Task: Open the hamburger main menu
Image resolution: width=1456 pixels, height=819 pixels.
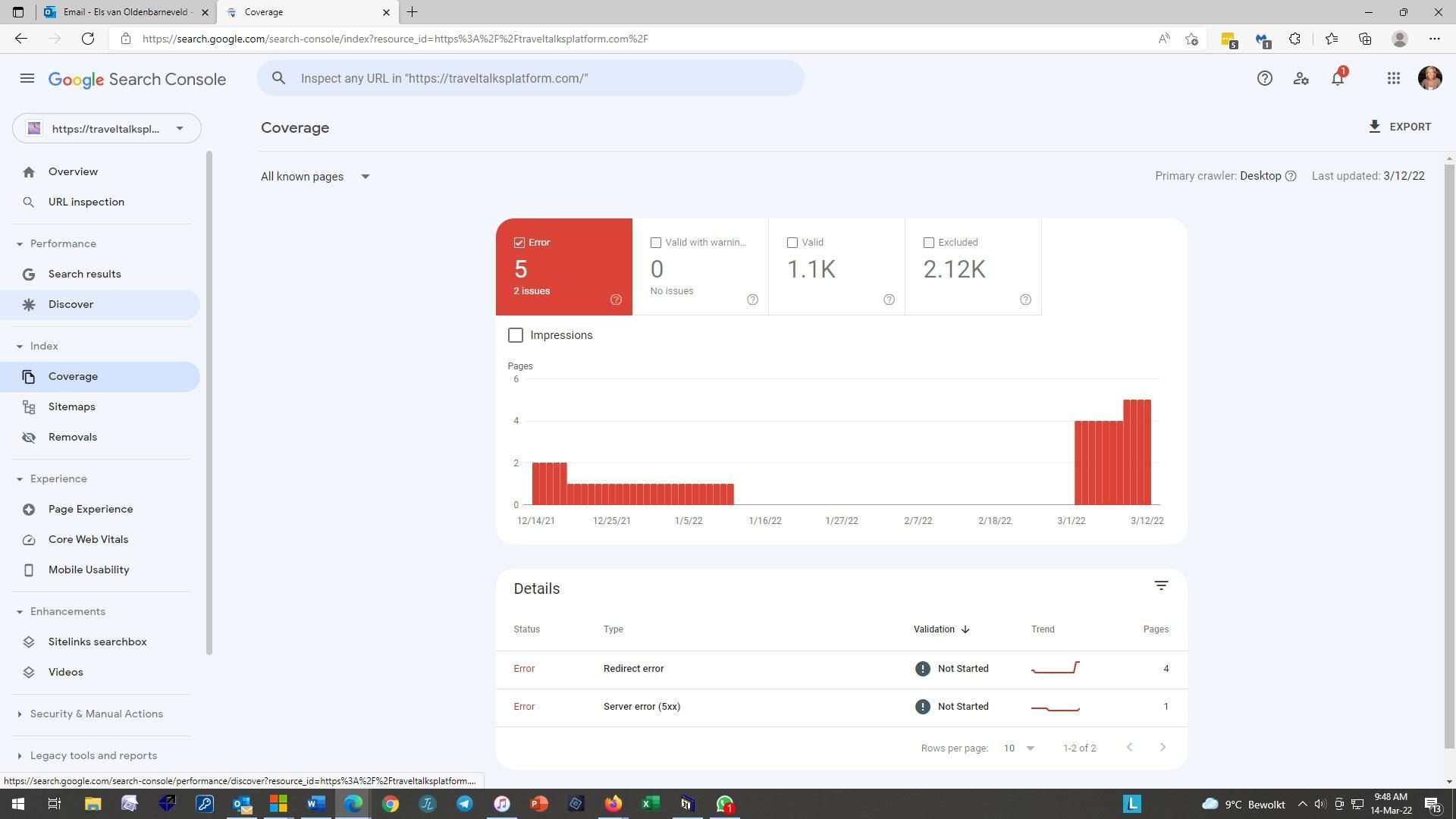Action: pos(27,78)
